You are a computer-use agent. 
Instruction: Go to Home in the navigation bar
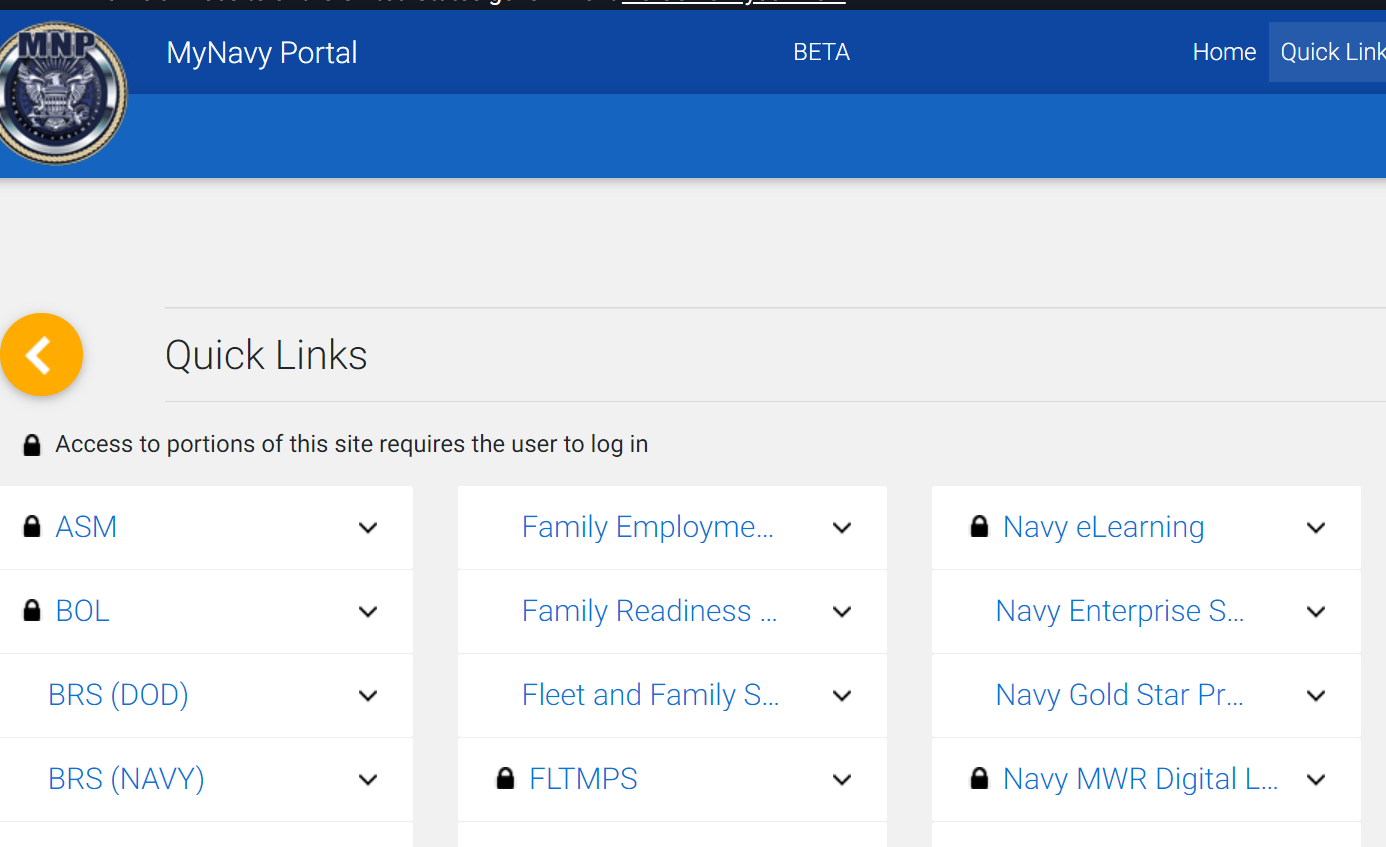click(1224, 52)
